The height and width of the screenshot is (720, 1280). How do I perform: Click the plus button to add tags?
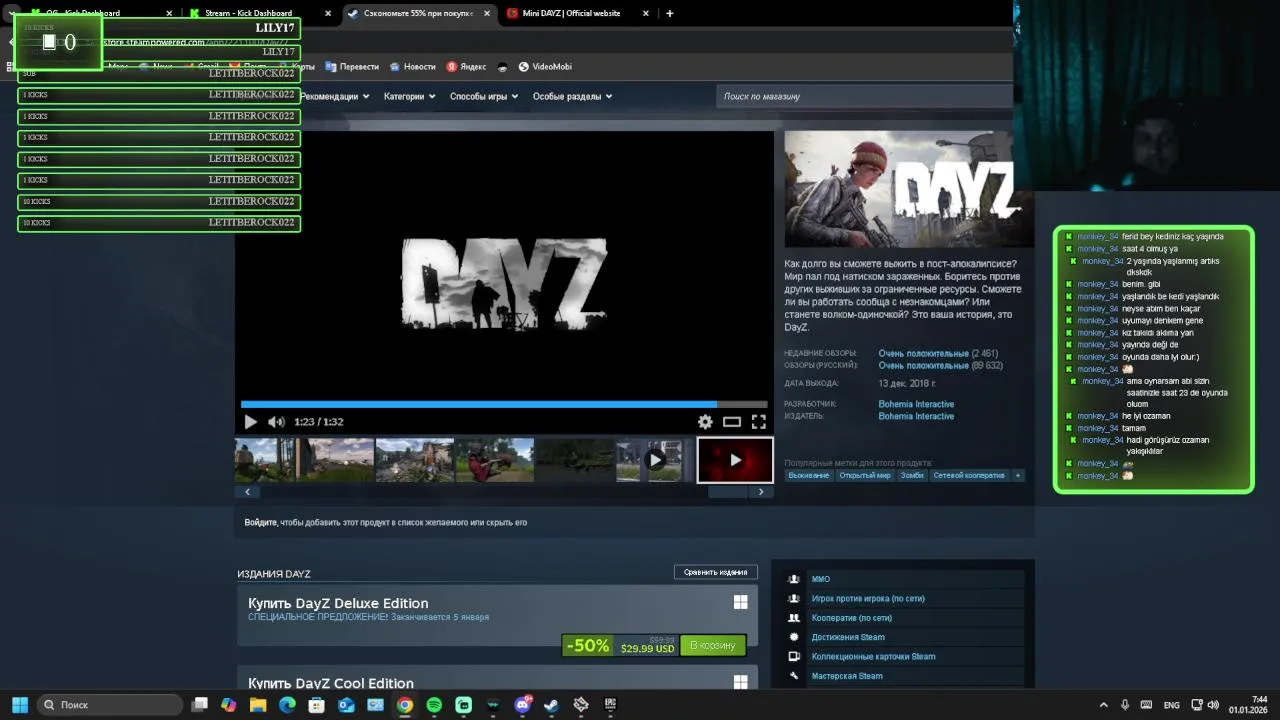[x=1018, y=476]
